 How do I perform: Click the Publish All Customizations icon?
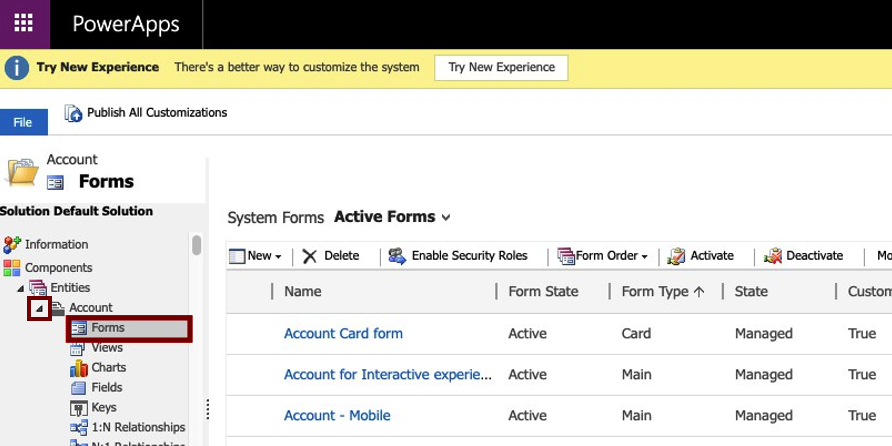click(x=73, y=113)
